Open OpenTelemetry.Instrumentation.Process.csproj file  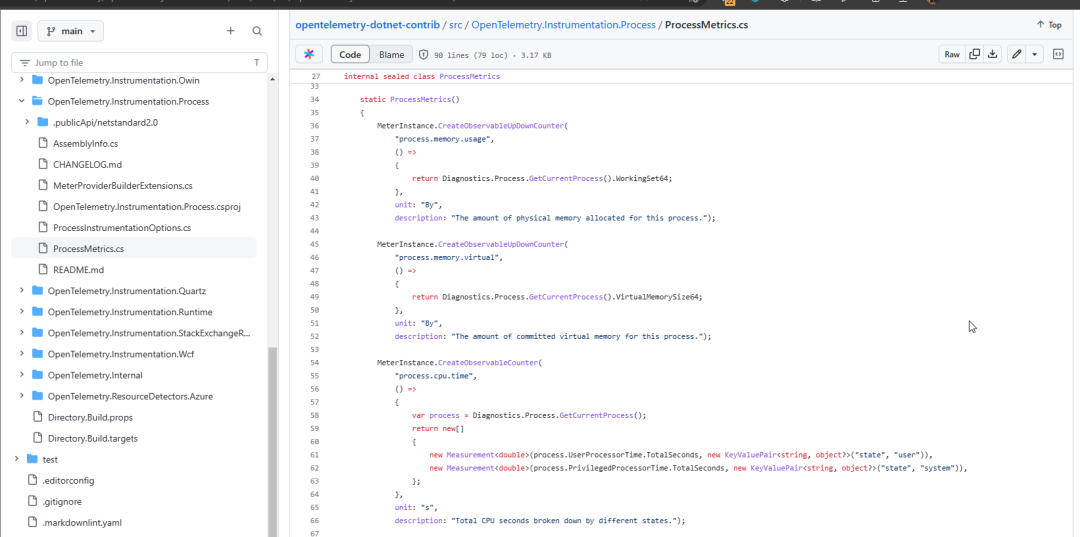(x=147, y=207)
